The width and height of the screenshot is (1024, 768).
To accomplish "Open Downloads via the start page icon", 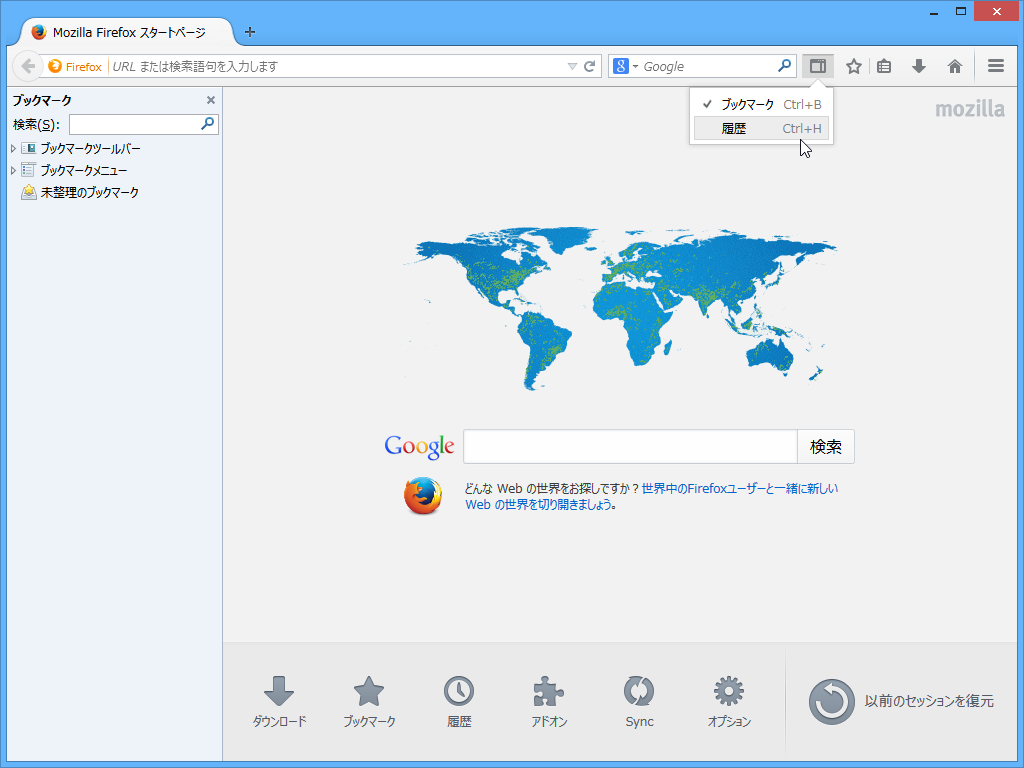I will [x=279, y=700].
